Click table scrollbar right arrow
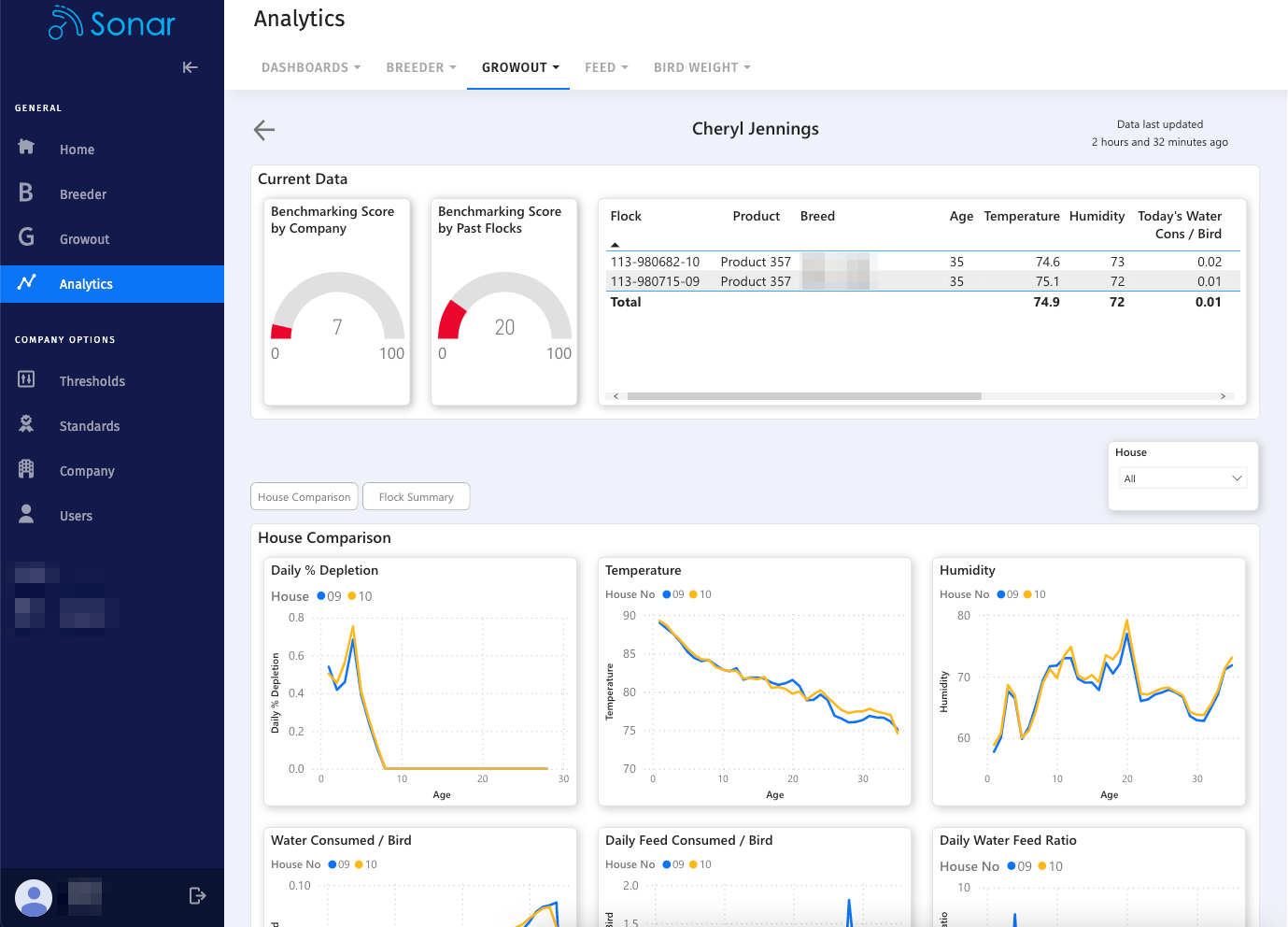 click(x=1224, y=396)
